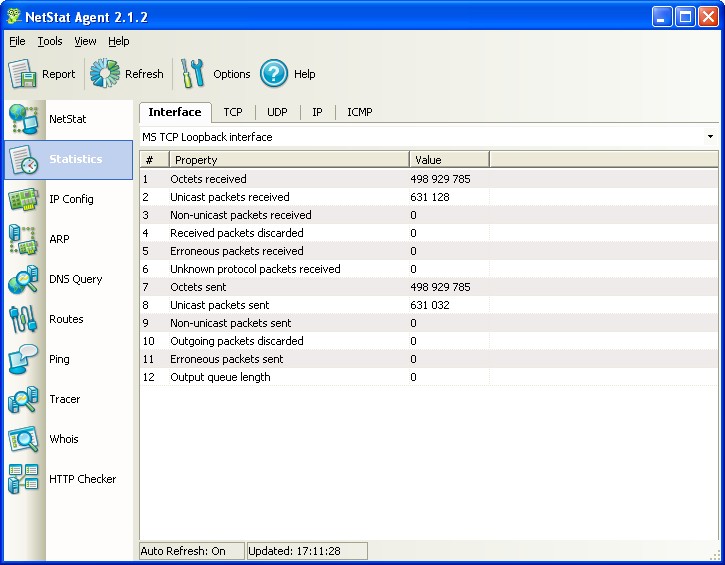Select Non-unicast packets received row
725x565 pixels.
coord(429,215)
